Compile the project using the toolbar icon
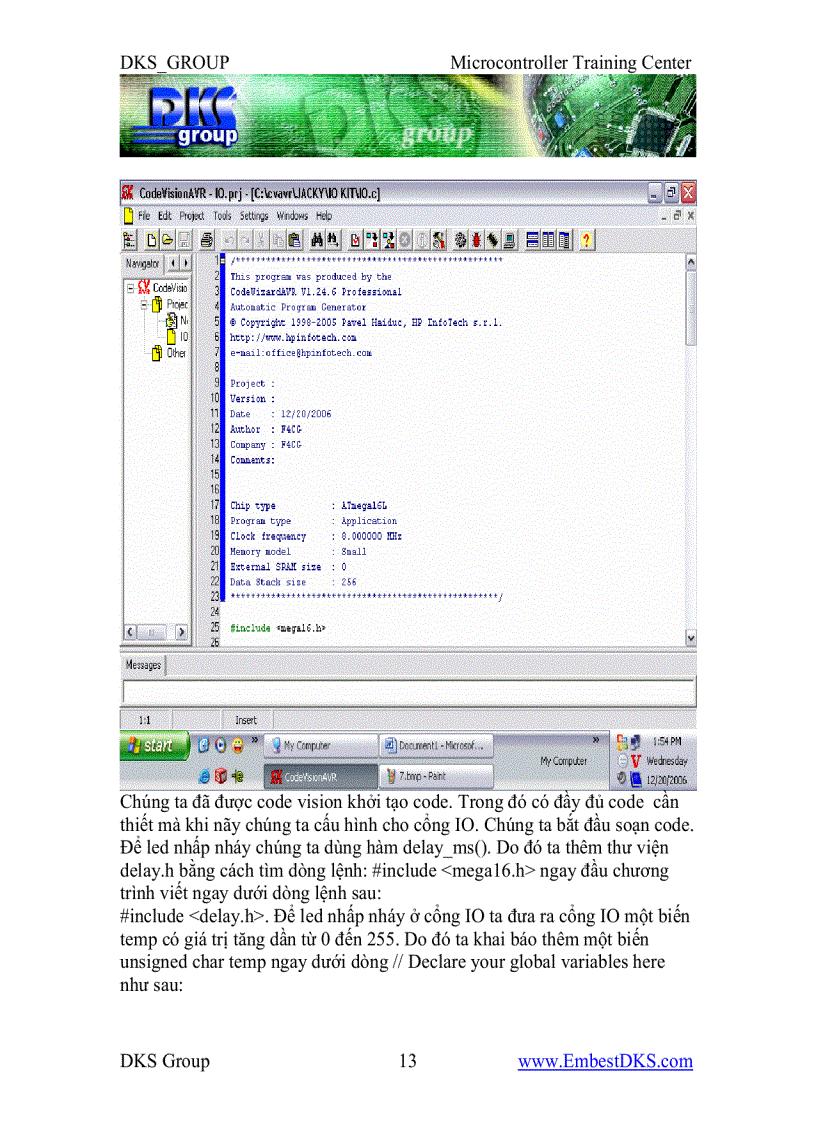The image size is (816, 1123). pyautogui.click(x=372, y=240)
